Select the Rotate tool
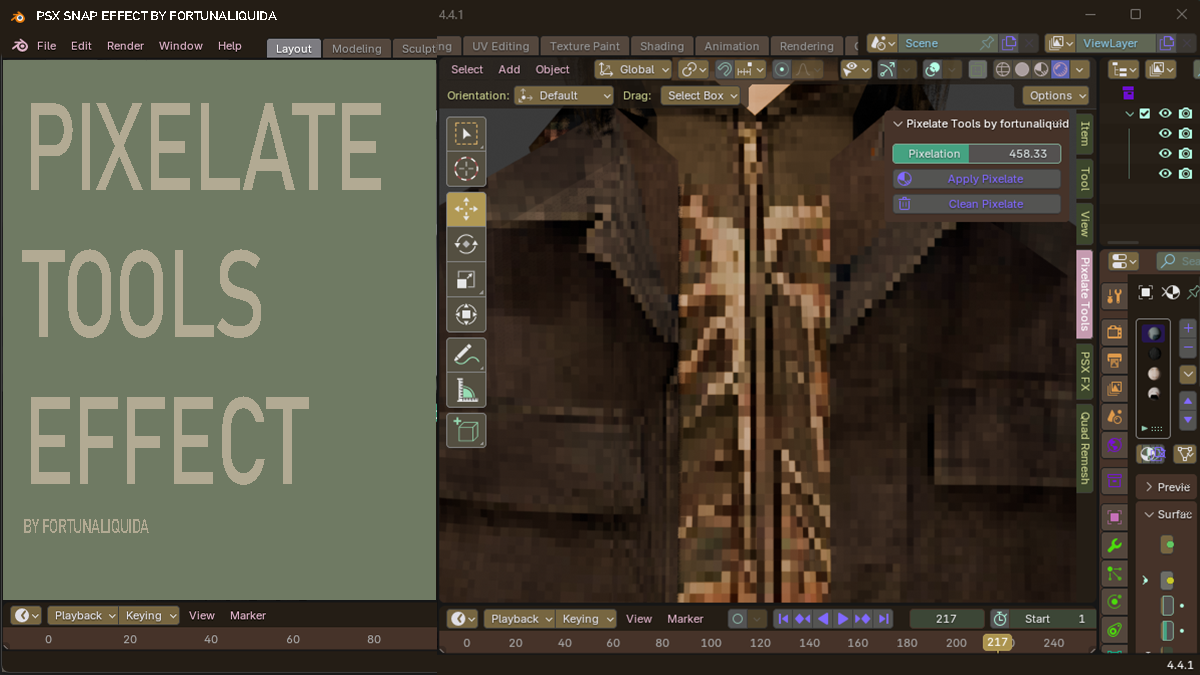This screenshot has width=1200, height=675. point(466,244)
